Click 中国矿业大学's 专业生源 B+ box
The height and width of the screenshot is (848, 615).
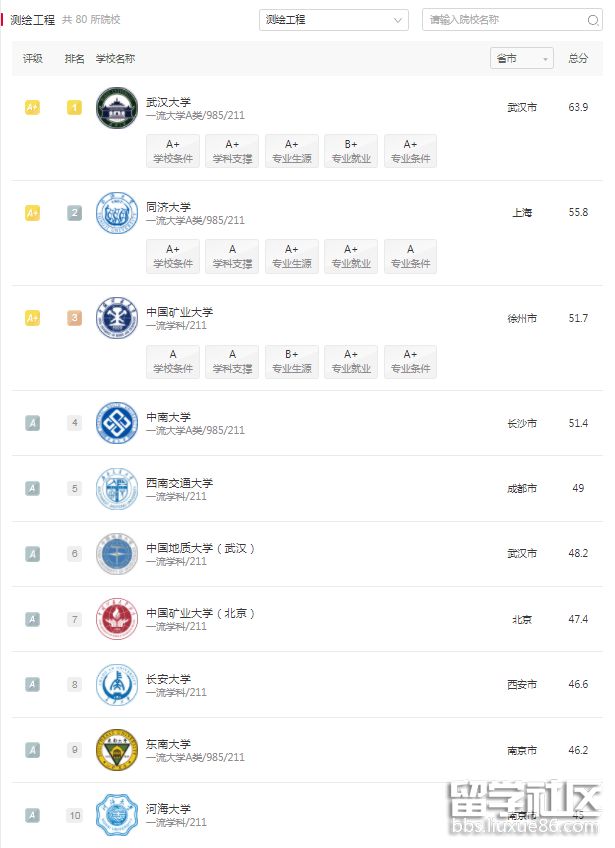[x=291, y=361]
